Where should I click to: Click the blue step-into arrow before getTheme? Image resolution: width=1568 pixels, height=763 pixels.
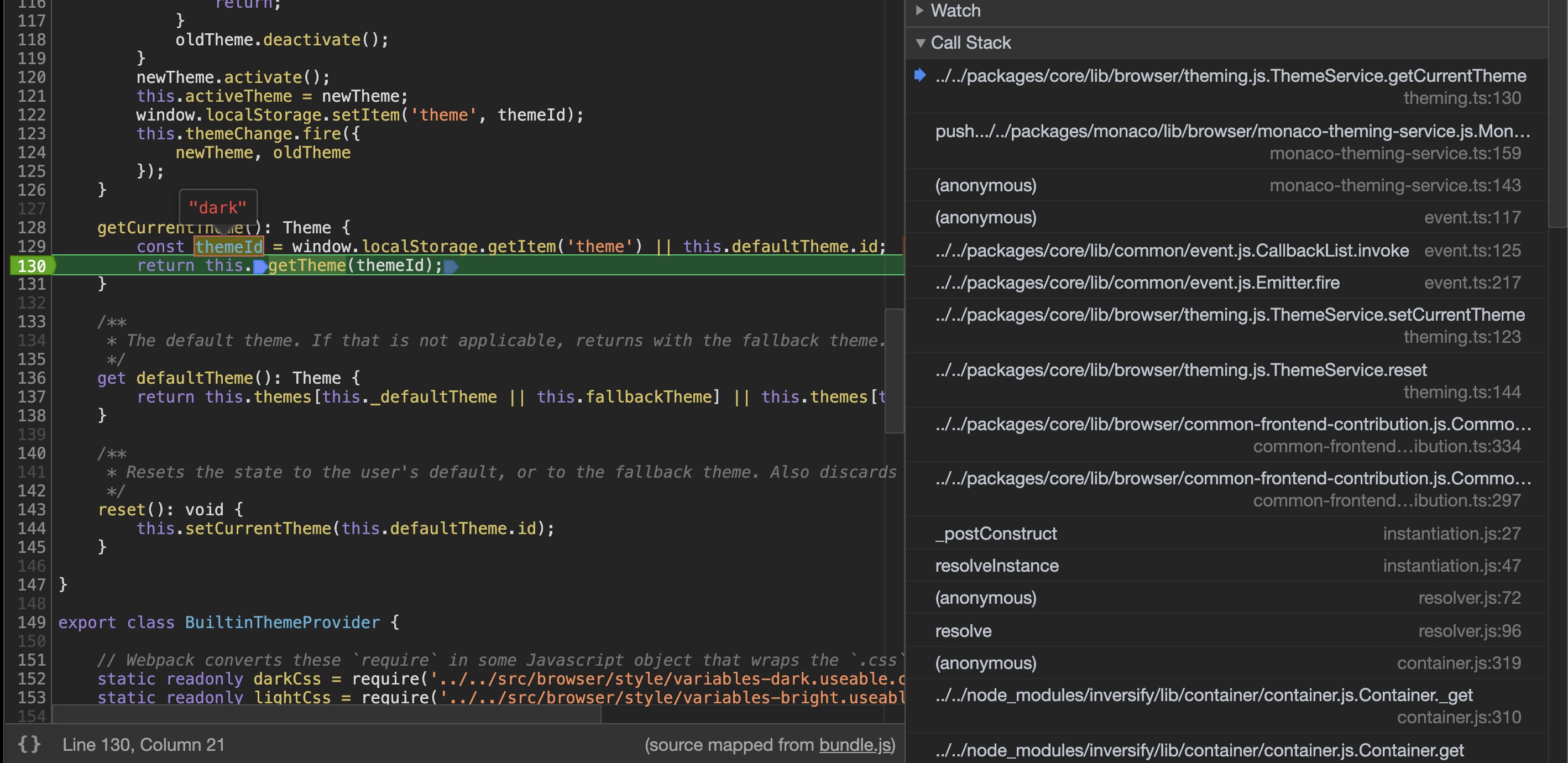(x=260, y=265)
